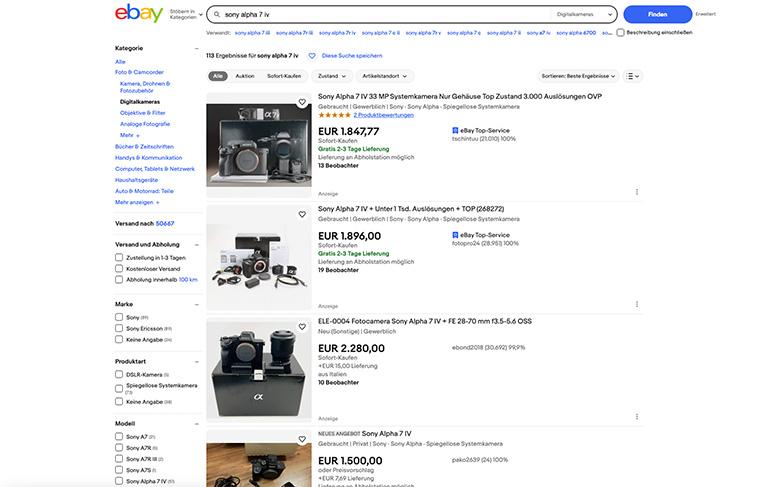Tick the Sony brand checkbox
The width and height of the screenshot is (770, 487).
click(119, 317)
